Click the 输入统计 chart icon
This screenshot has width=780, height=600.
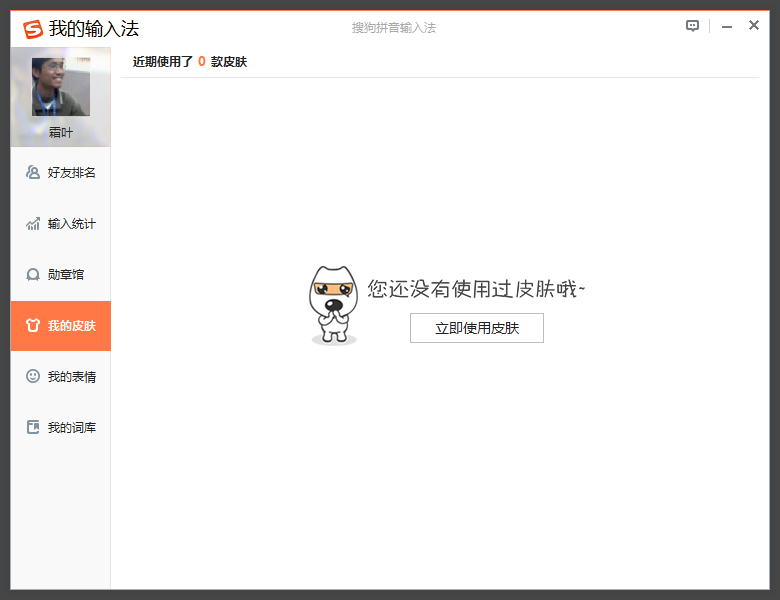pos(33,224)
